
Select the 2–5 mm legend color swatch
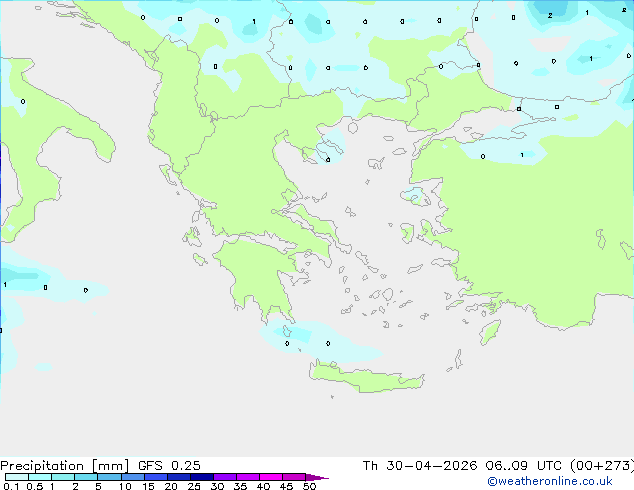86,477
